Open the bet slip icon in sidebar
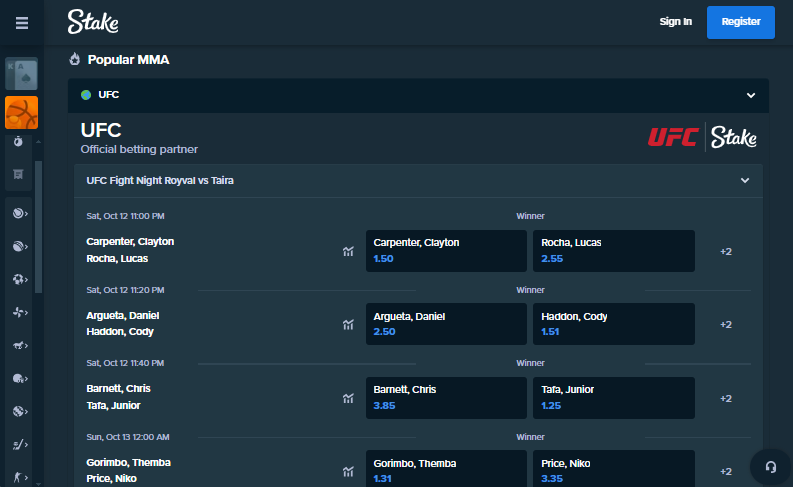The width and height of the screenshot is (793, 487). (x=18, y=174)
